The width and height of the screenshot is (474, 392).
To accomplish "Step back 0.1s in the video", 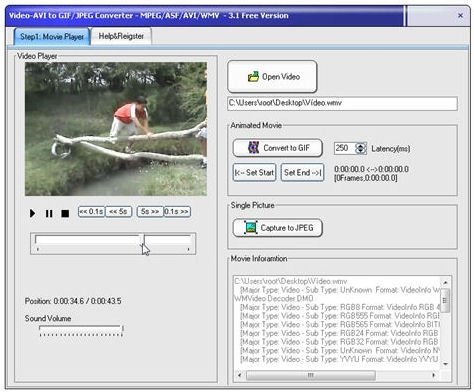I will point(91,212).
